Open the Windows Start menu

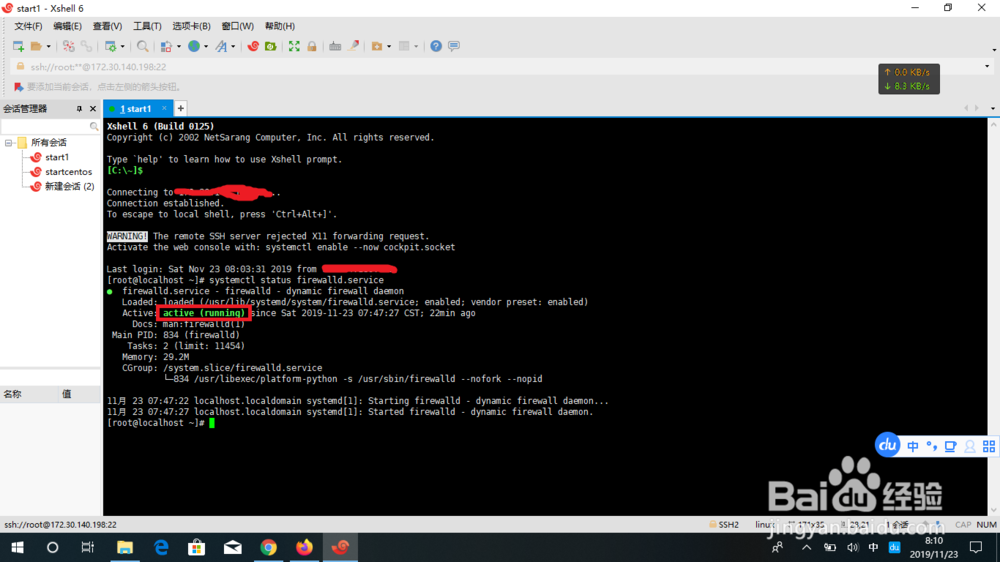tap(17, 547)
